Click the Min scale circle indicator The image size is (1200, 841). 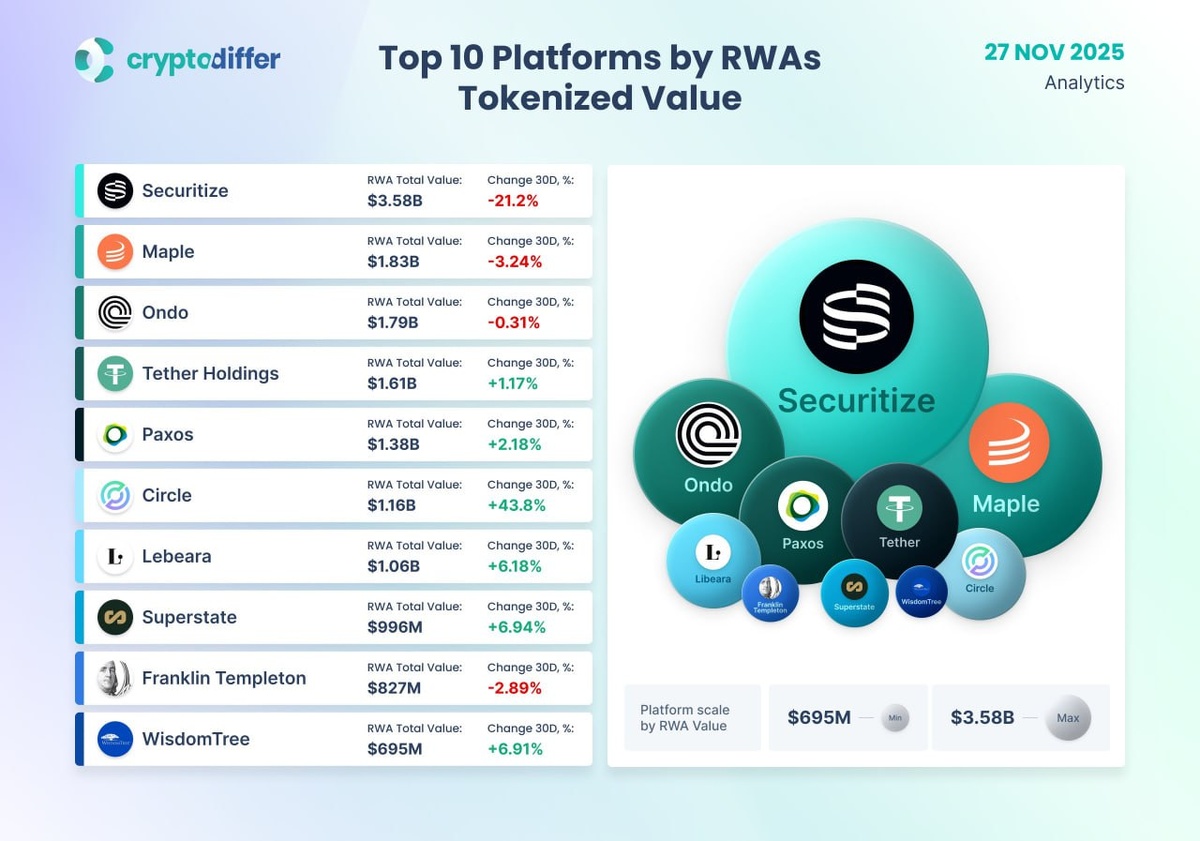(895, 718)
